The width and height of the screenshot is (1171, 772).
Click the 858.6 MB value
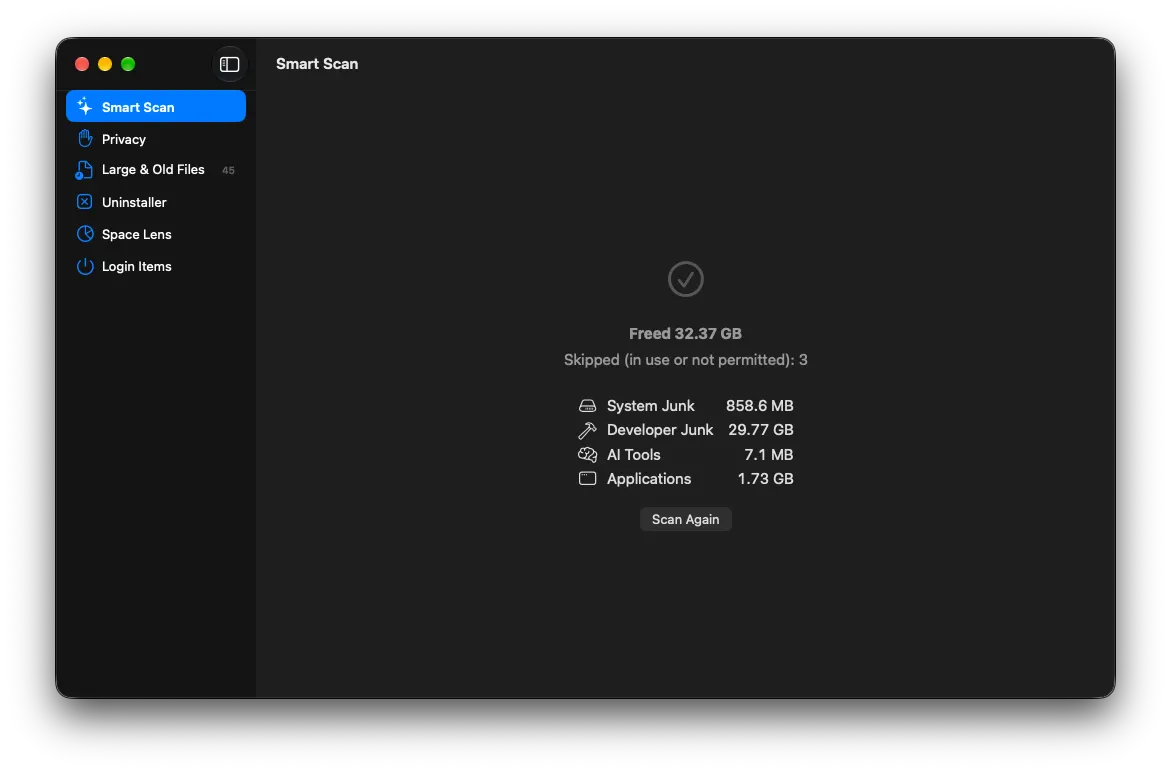(760, 405)
